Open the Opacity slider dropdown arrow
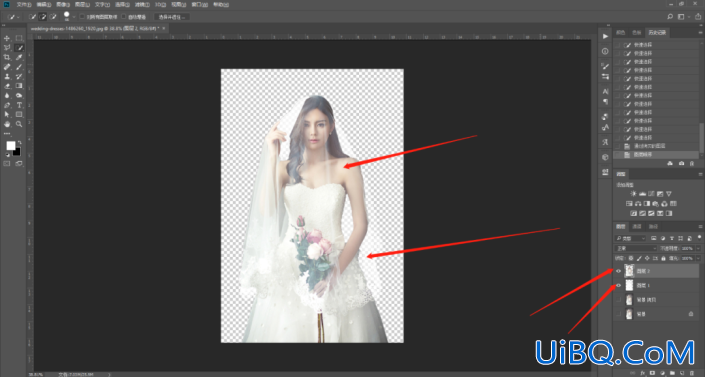The height and width of the screenshot is (377, 705). (x=698, y=248)
